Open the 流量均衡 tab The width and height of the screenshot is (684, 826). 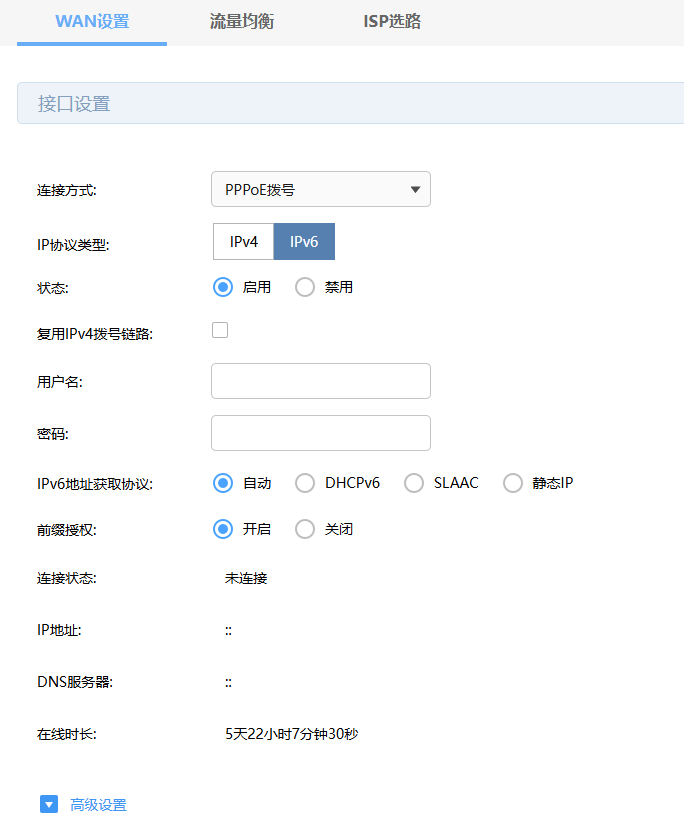click(x=240, y=21)
